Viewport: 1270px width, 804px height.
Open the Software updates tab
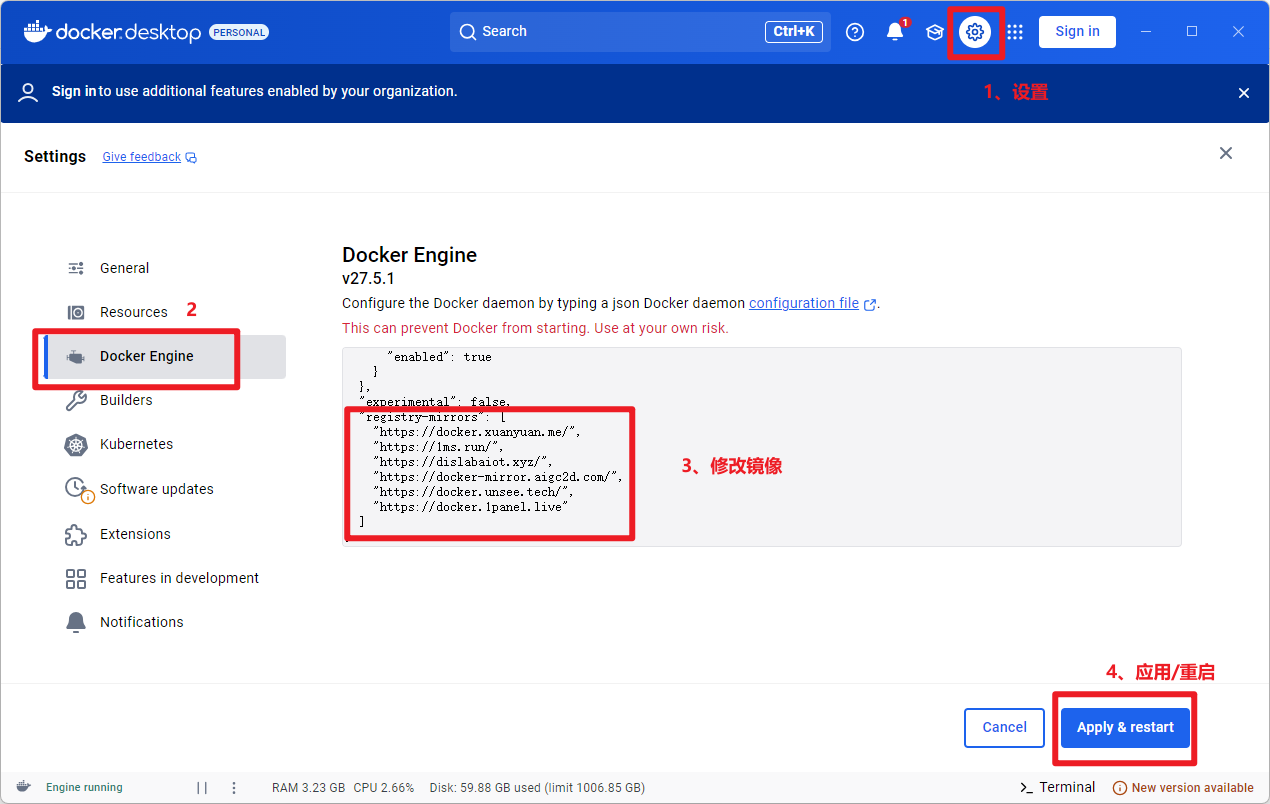(165, 489)
